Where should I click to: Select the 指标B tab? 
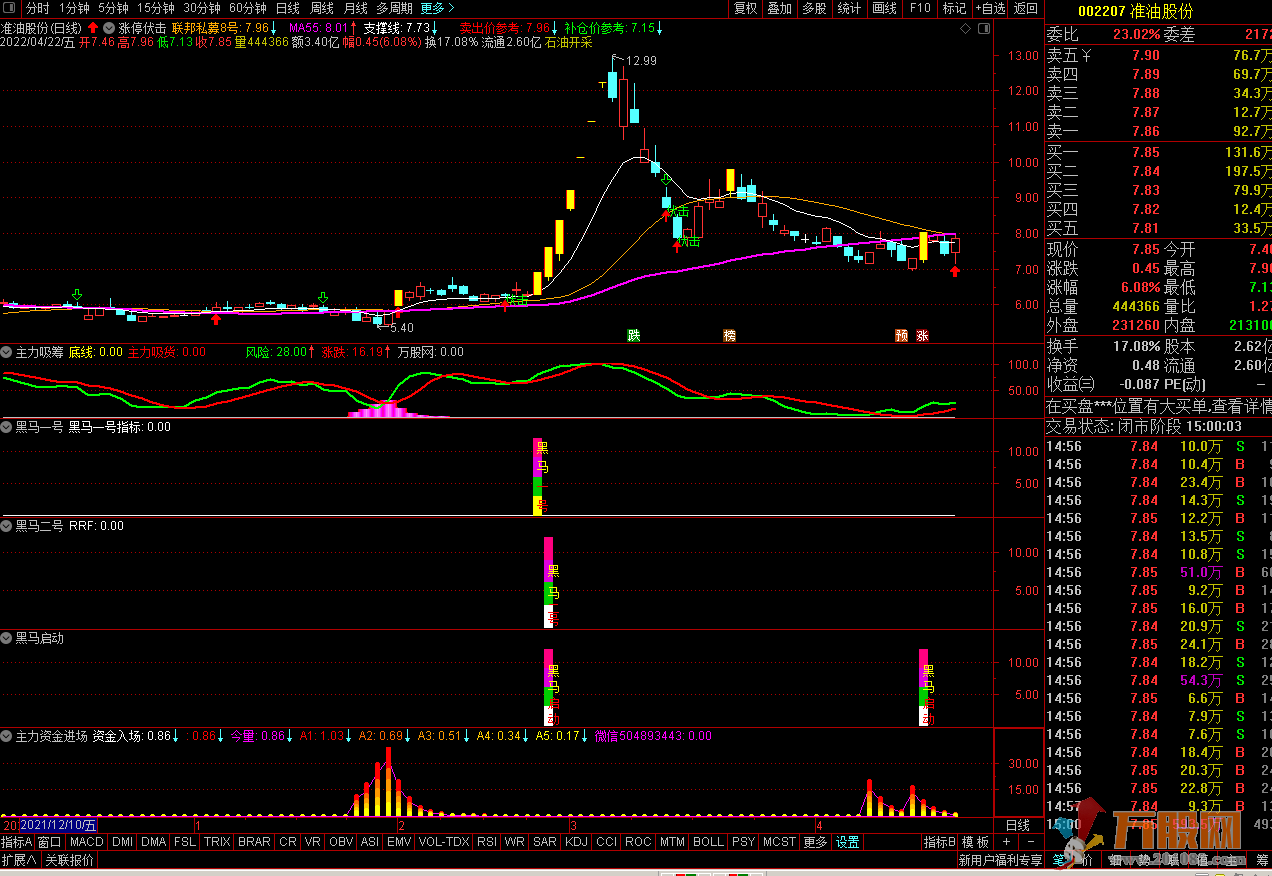click(939, 842)
